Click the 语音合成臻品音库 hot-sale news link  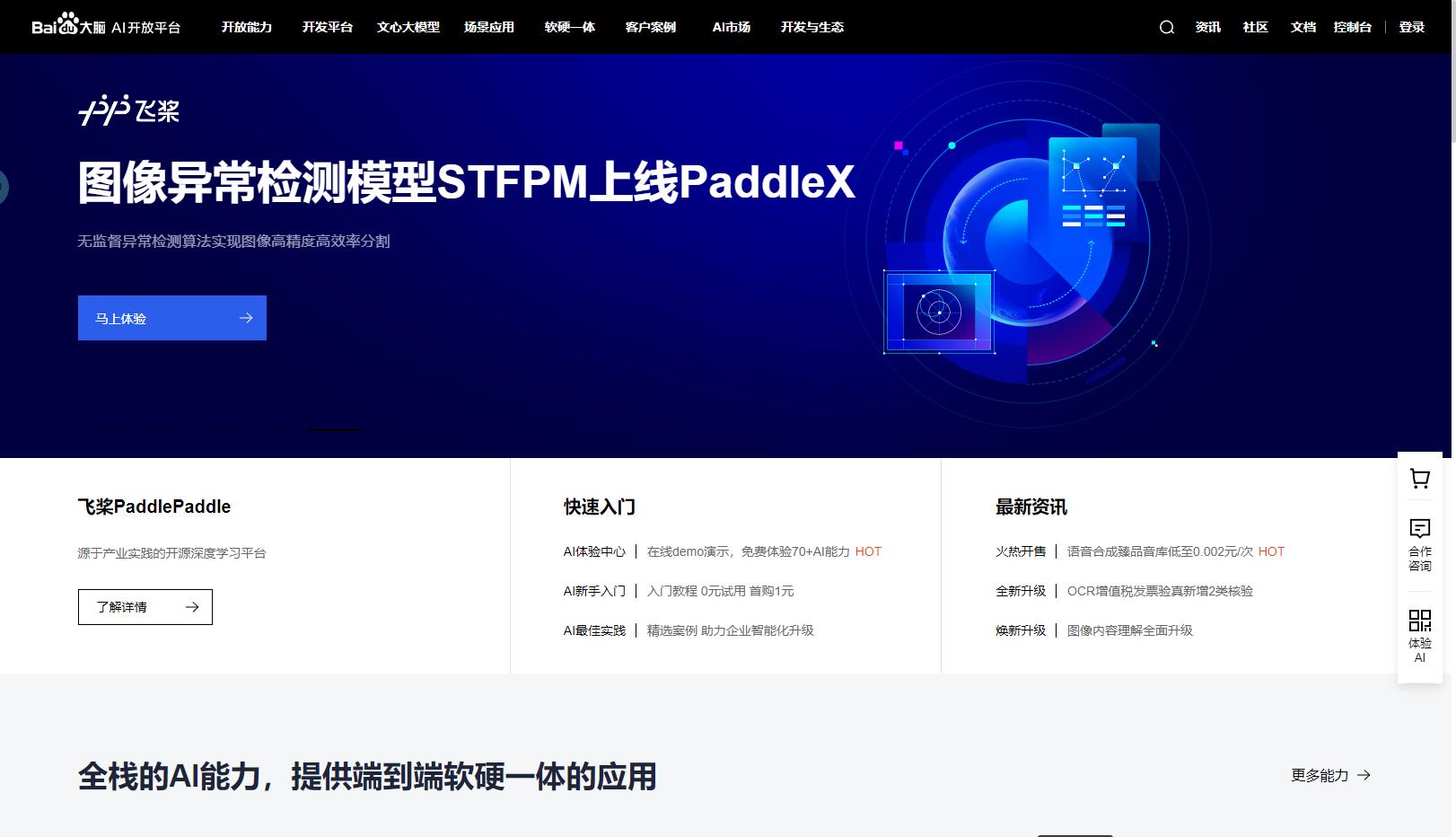(1158, 551)
